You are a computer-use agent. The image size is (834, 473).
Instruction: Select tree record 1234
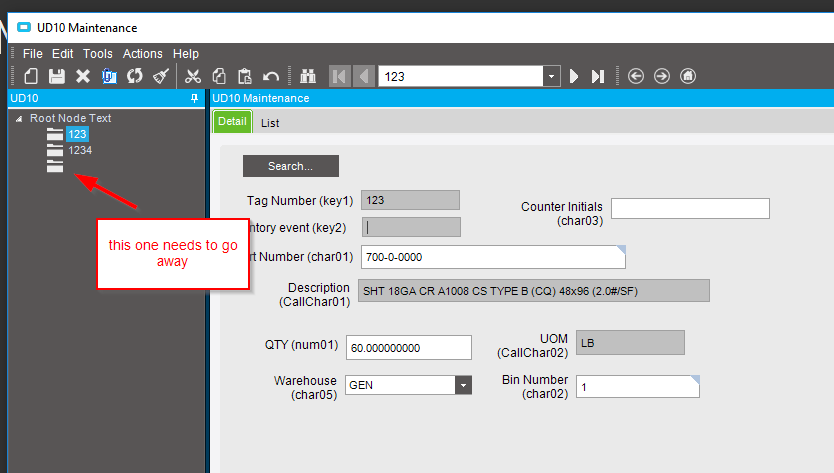80,150
